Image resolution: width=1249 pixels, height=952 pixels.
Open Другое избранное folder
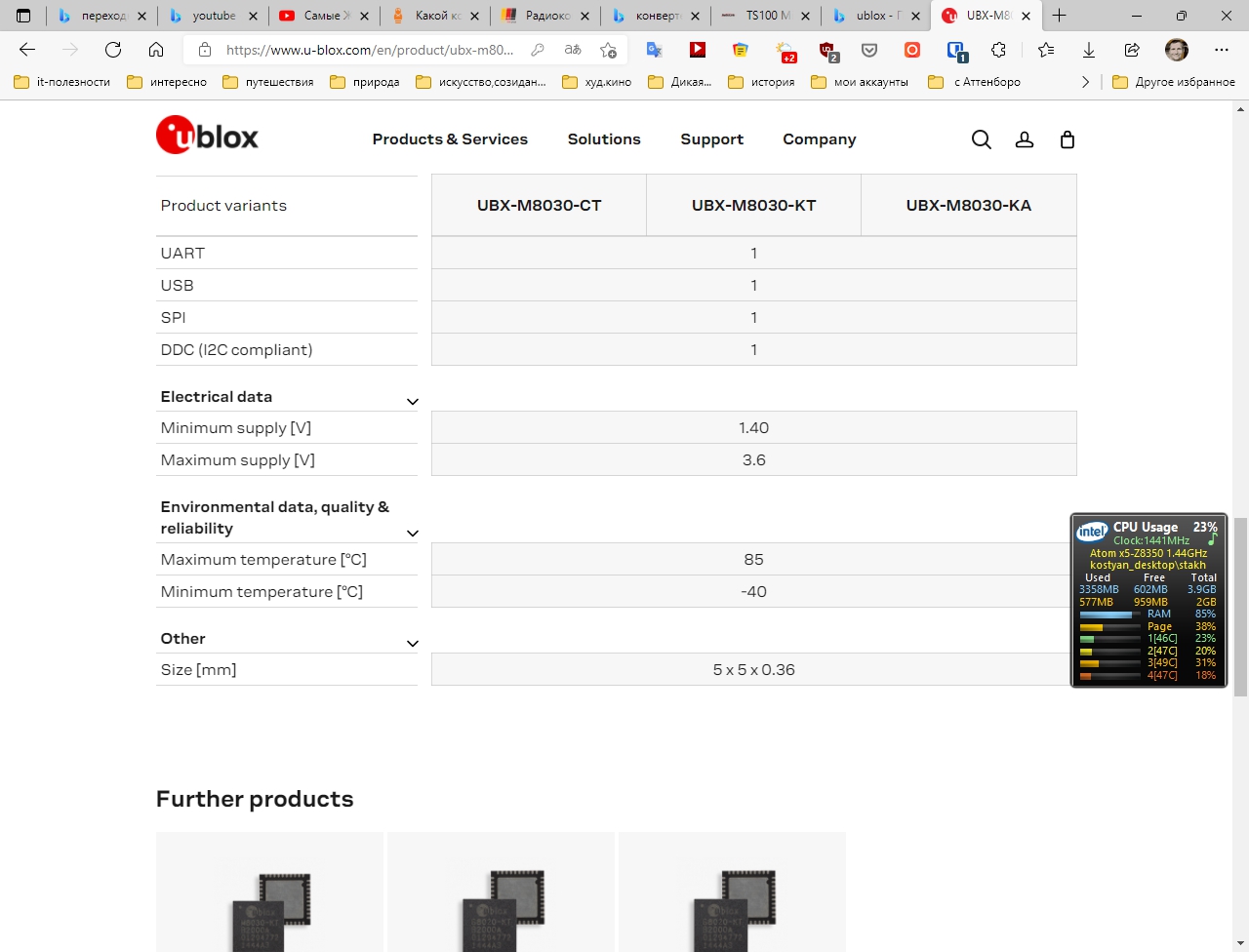click(1174, 82)
